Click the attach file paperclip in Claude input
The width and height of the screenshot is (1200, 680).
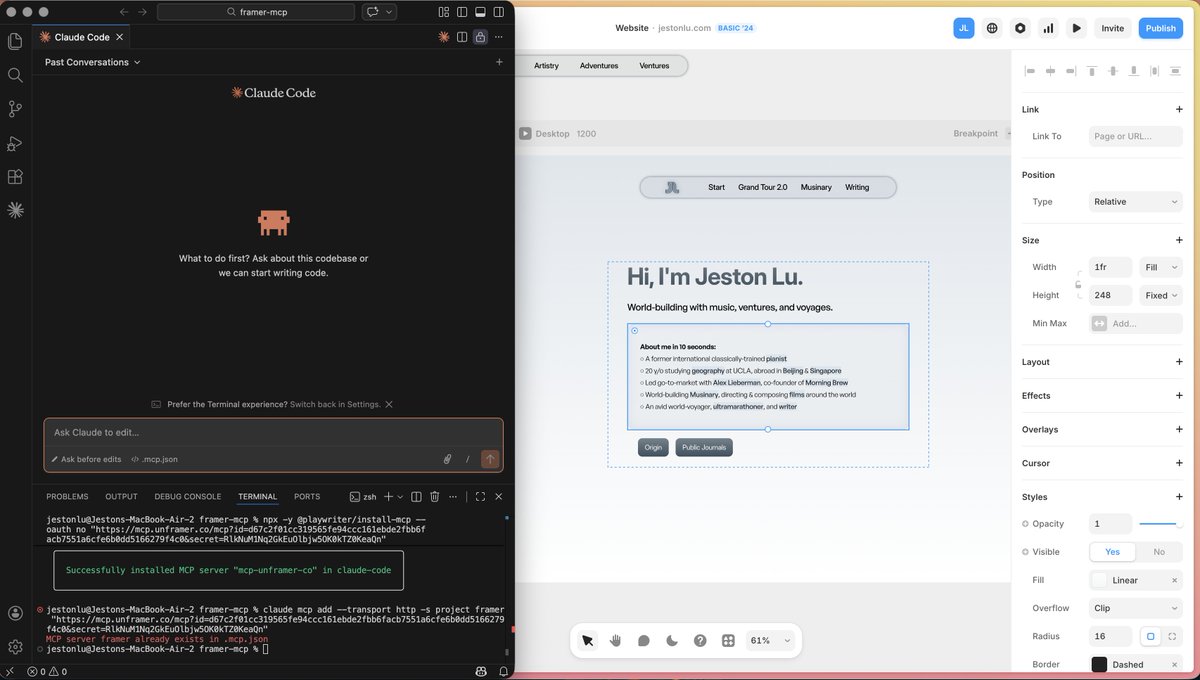(x=448, y=459)
